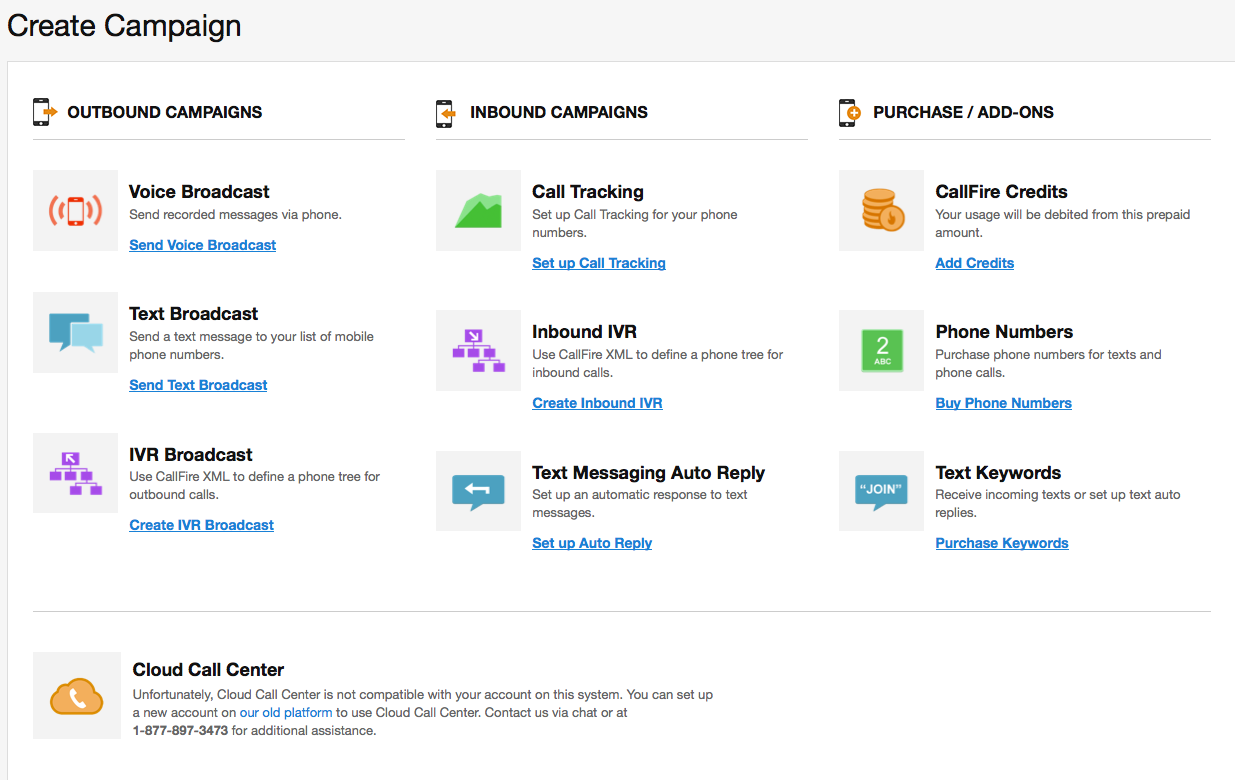Screen dimensions: 1235x780
Task: Click the Text Broadcast chat bubbles icon
Action: 75,331
